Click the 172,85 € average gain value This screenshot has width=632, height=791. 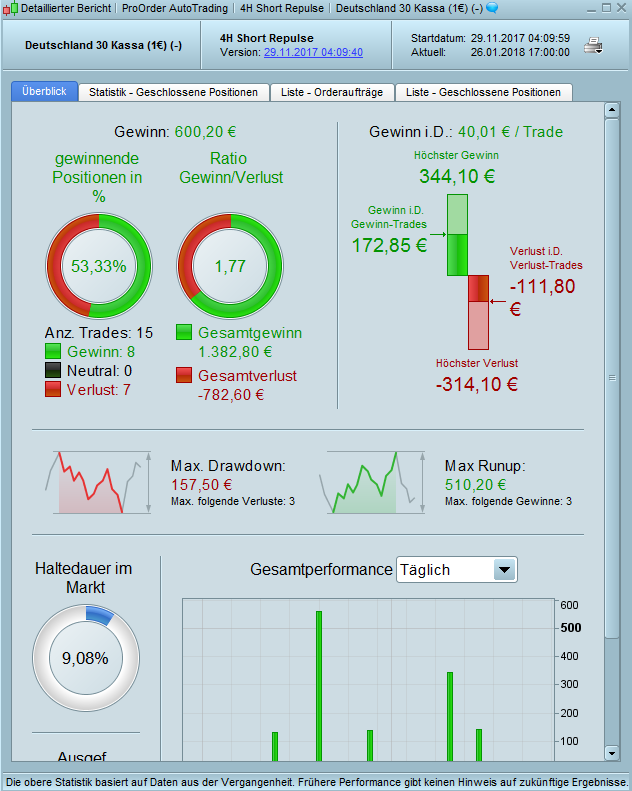[389, 245]
